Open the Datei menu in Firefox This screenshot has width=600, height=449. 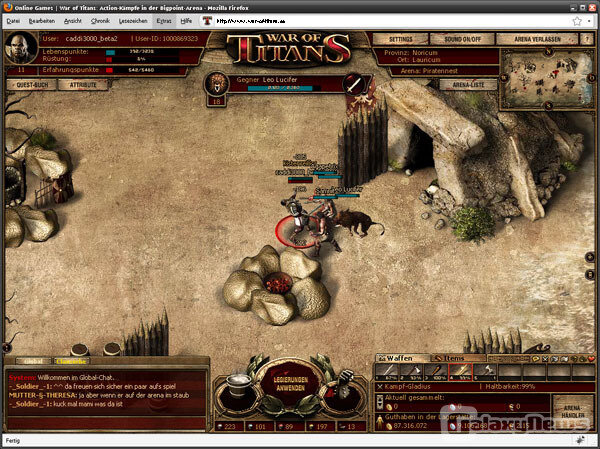click(x=13, y=21)
